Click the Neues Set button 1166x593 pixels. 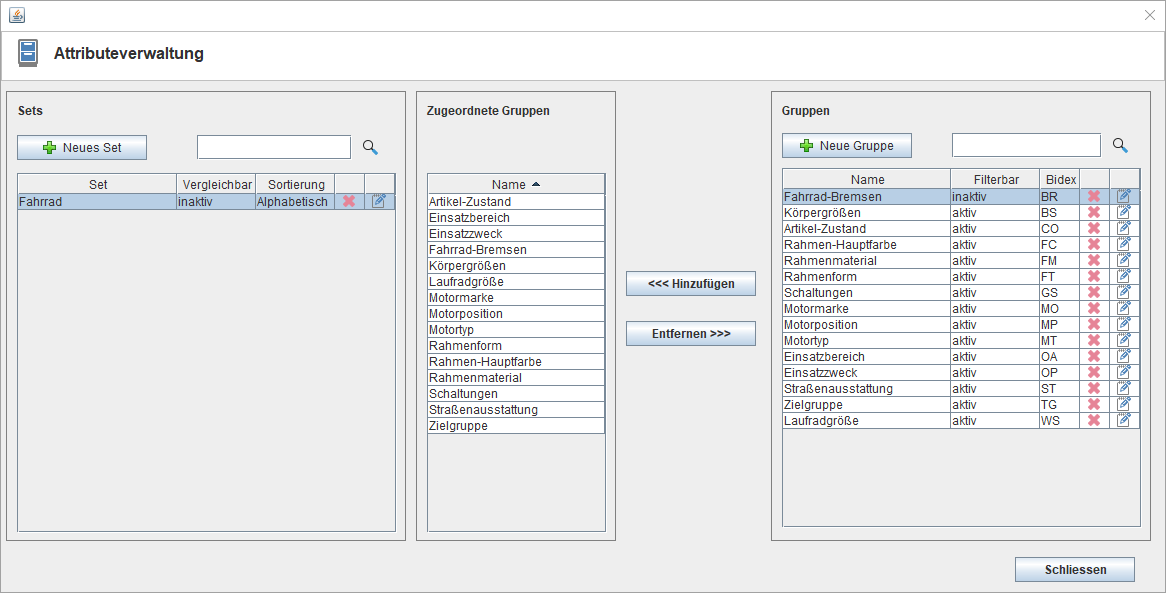click(x=82, y=147)
